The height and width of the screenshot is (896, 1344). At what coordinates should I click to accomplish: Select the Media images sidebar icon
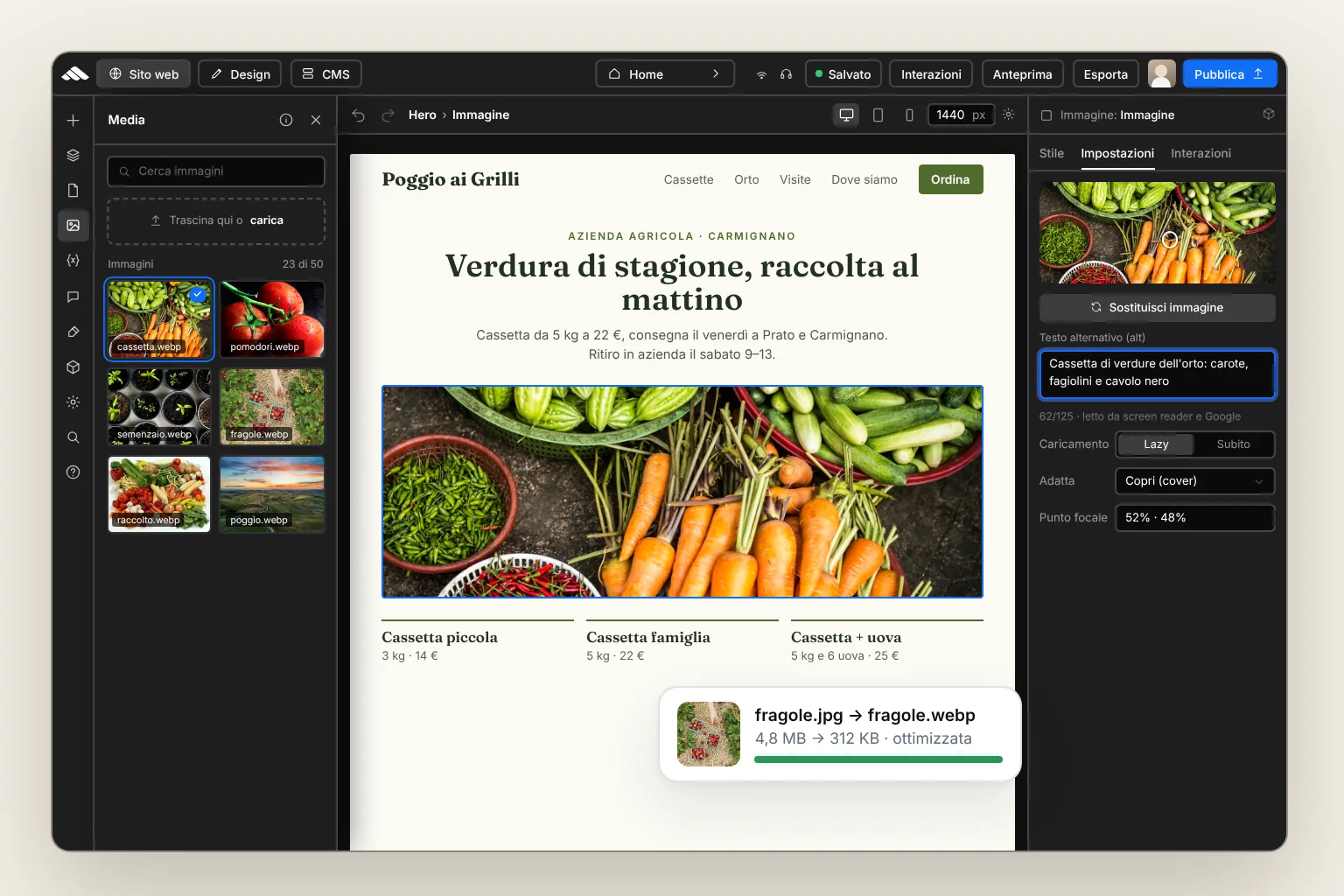click(x=73, y=226)
